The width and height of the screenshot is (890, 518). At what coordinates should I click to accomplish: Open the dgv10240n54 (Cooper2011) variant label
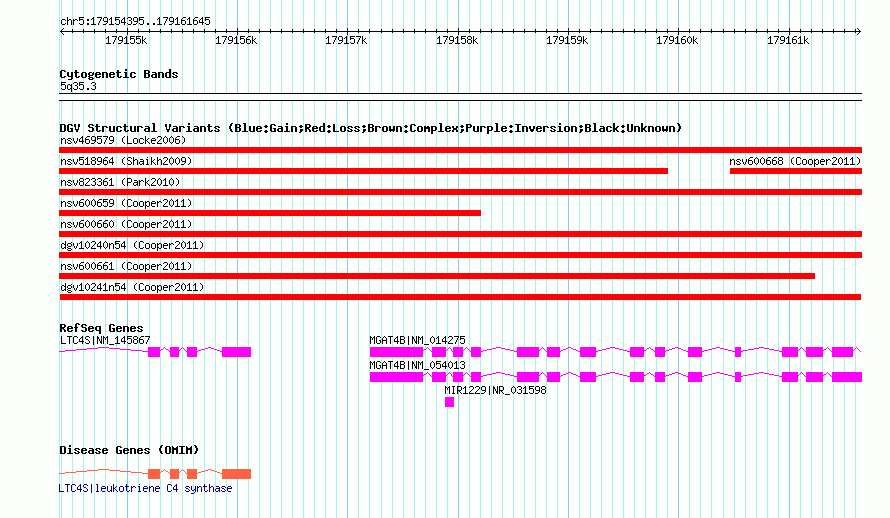pos(132,245)
